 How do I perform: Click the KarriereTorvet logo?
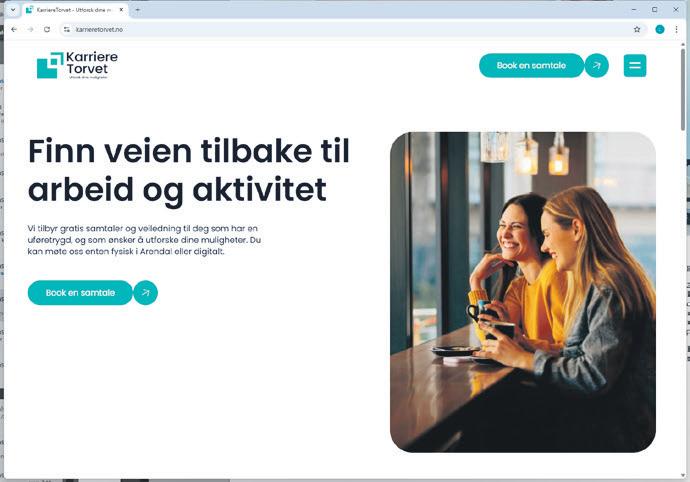click(x=77, y=65)
